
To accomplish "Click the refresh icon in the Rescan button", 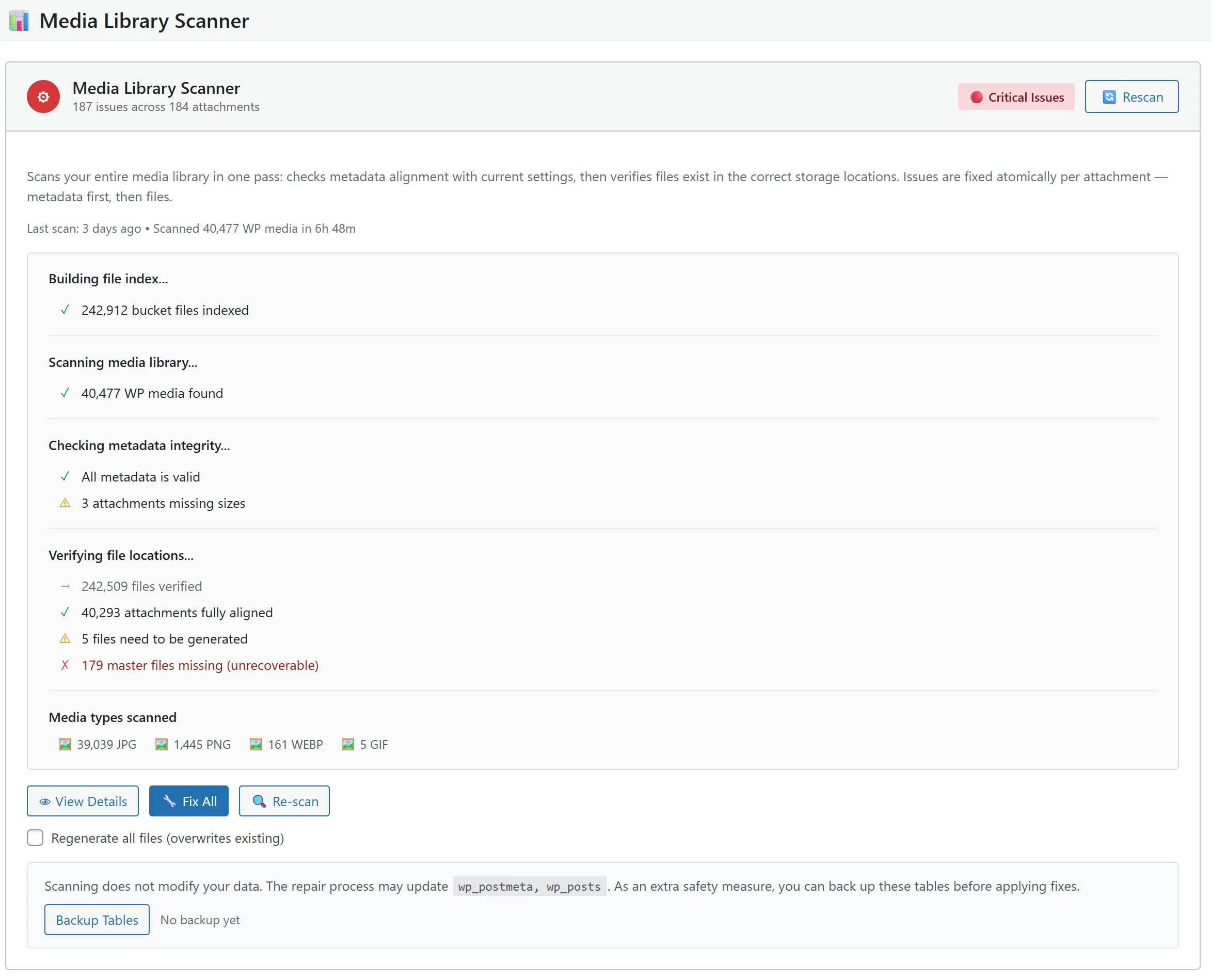I will [1109, 97].
